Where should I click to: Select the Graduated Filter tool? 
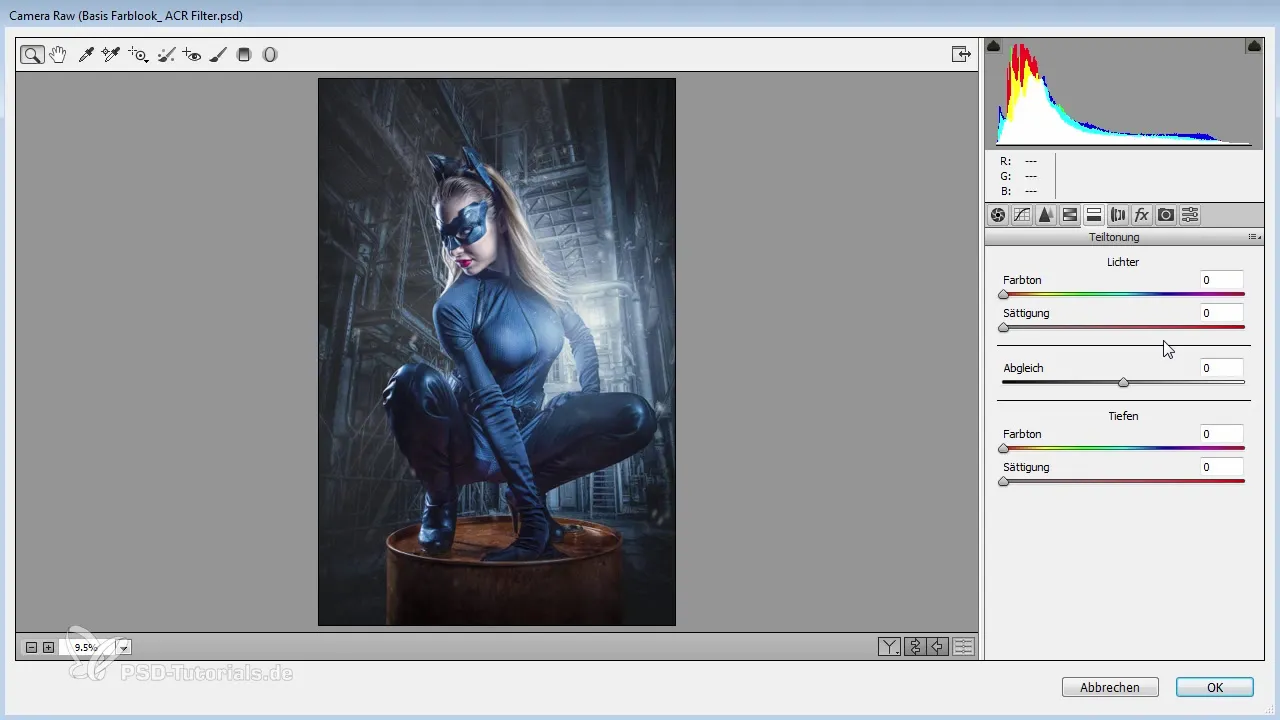pos(244,55)
